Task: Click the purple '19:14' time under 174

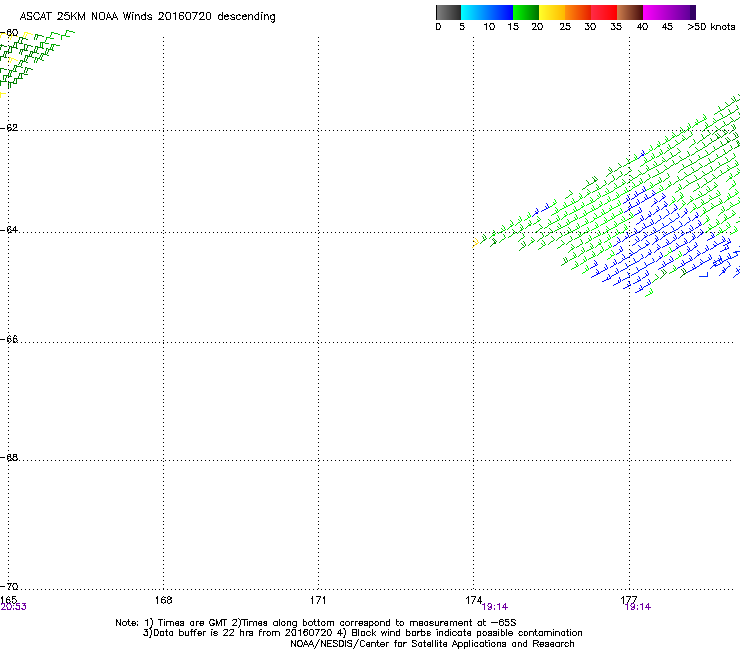Action: tap(495, 607)
